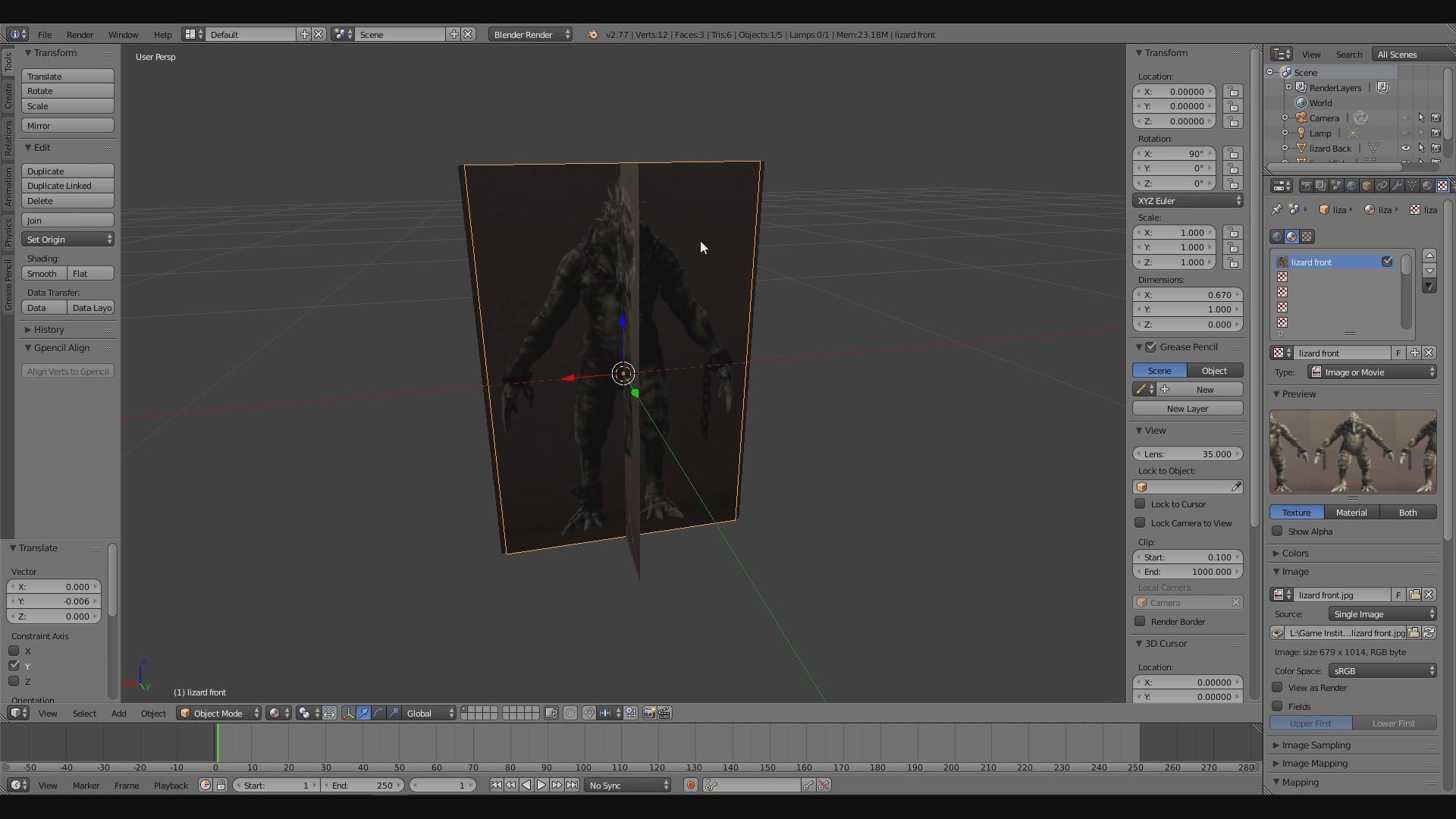The width and height of the screenshot is (1456, 819).
Task: Open the Set Origin dropdown
Action: coord(67,240)
